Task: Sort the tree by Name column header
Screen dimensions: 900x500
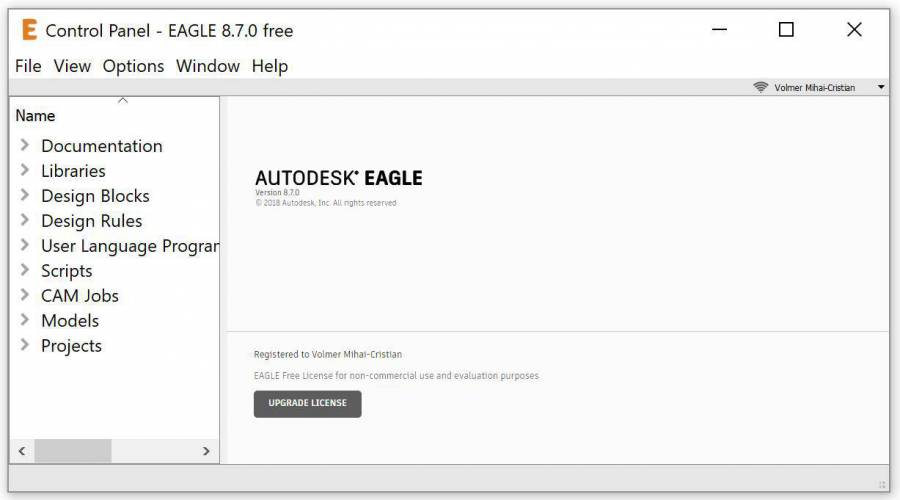Action: (x=35, y=116)
